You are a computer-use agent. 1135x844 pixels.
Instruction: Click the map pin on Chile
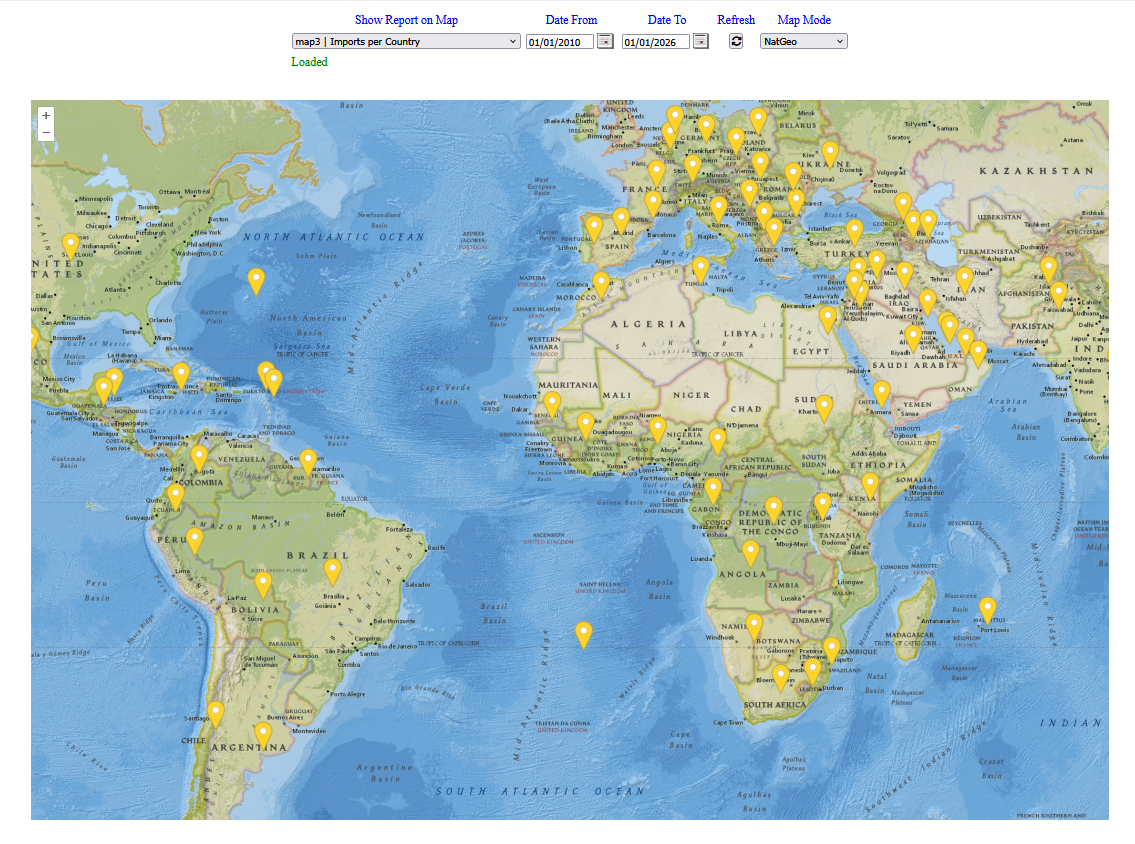pyautogui.click(x=215, y=713)
